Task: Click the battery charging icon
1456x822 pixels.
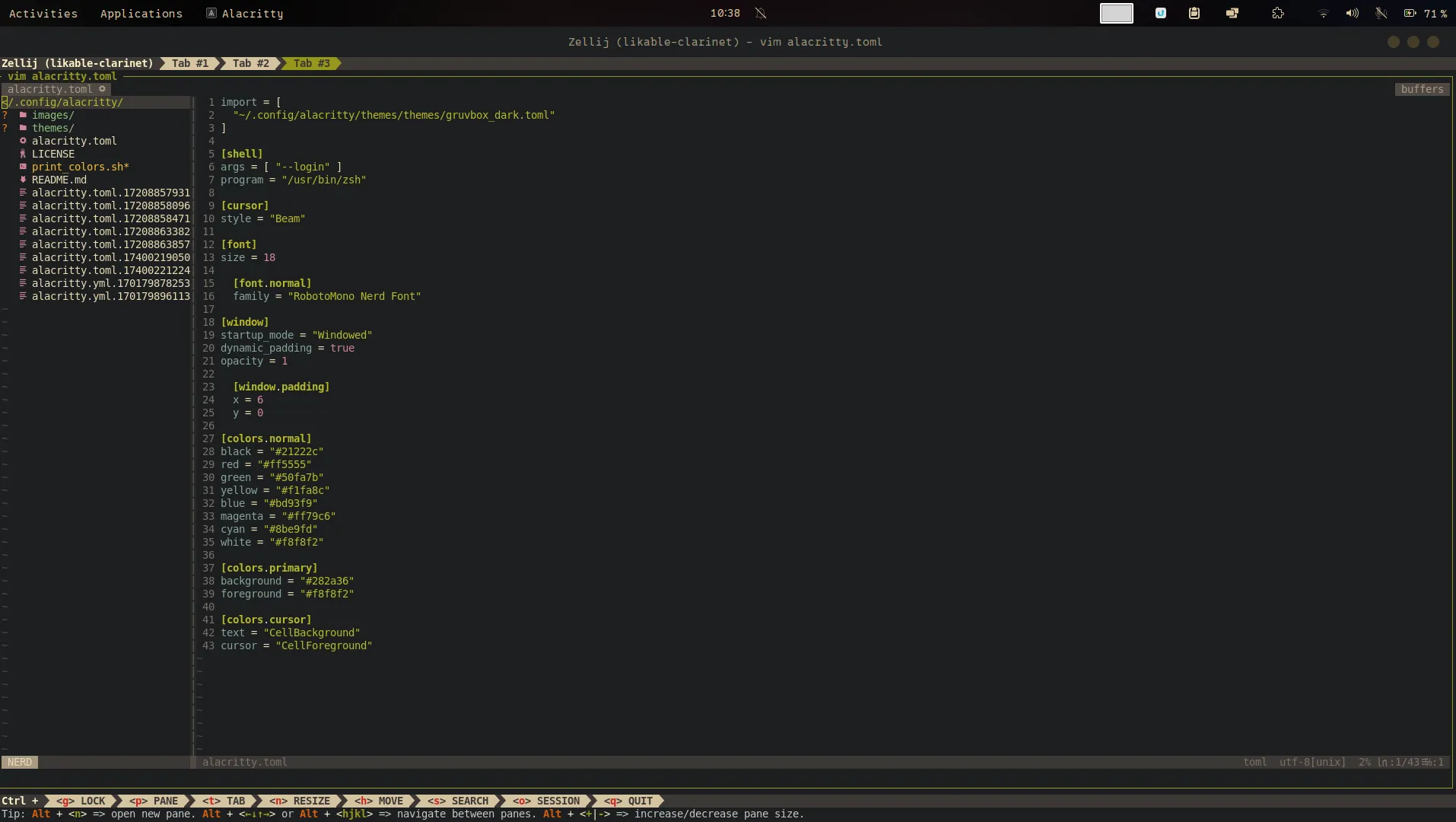Action: click(x=1410, y=13)
